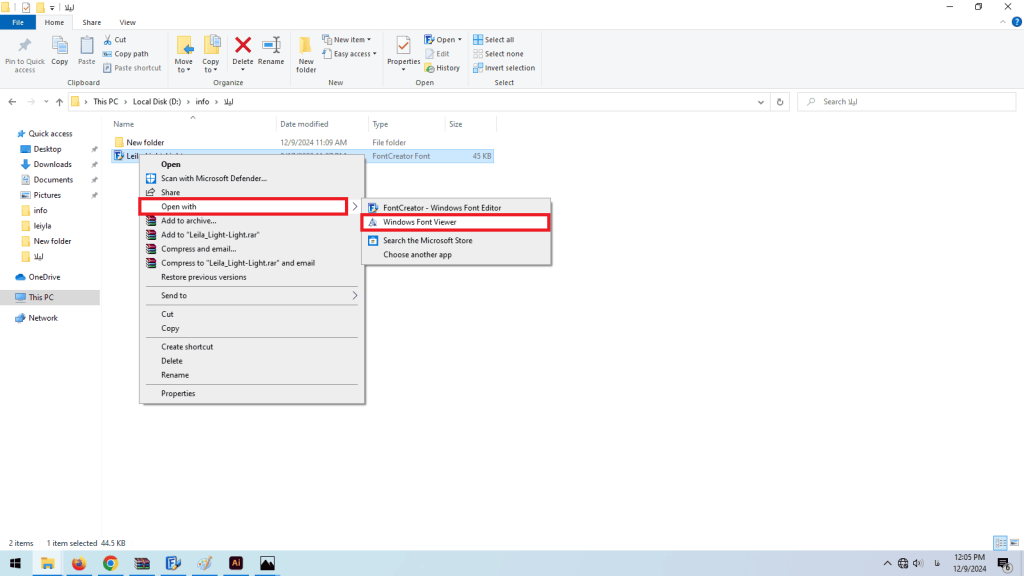Click the Paste icon in Clipboard group
The width and height of the screenshot is (1024, 576).
(87, 49)
